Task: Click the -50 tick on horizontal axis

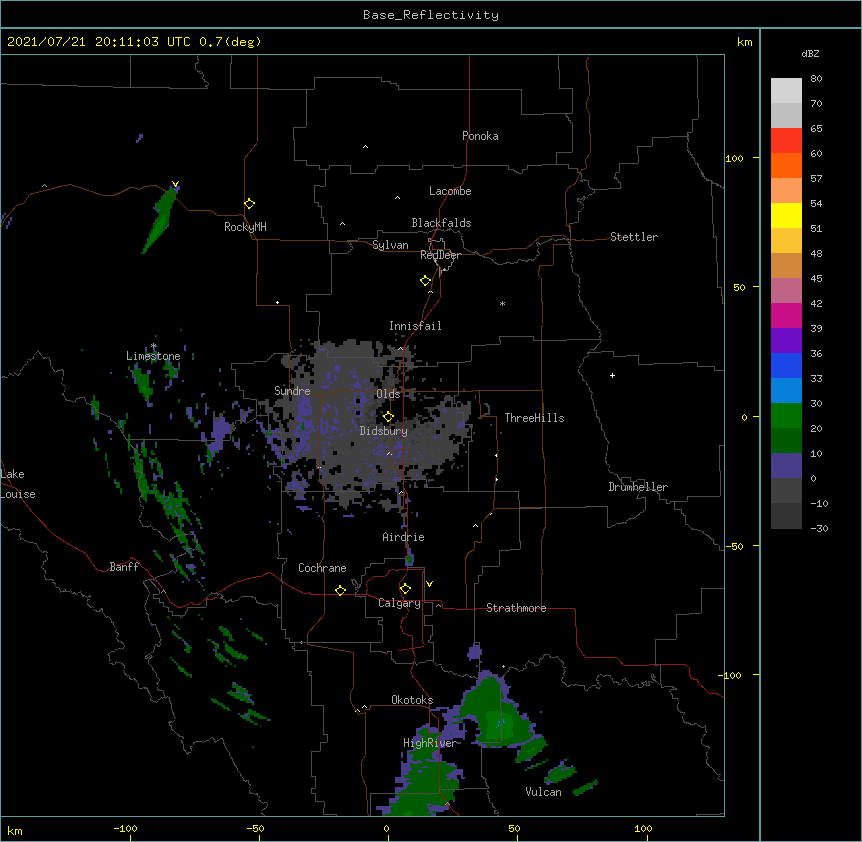Action: click(255, 828)
